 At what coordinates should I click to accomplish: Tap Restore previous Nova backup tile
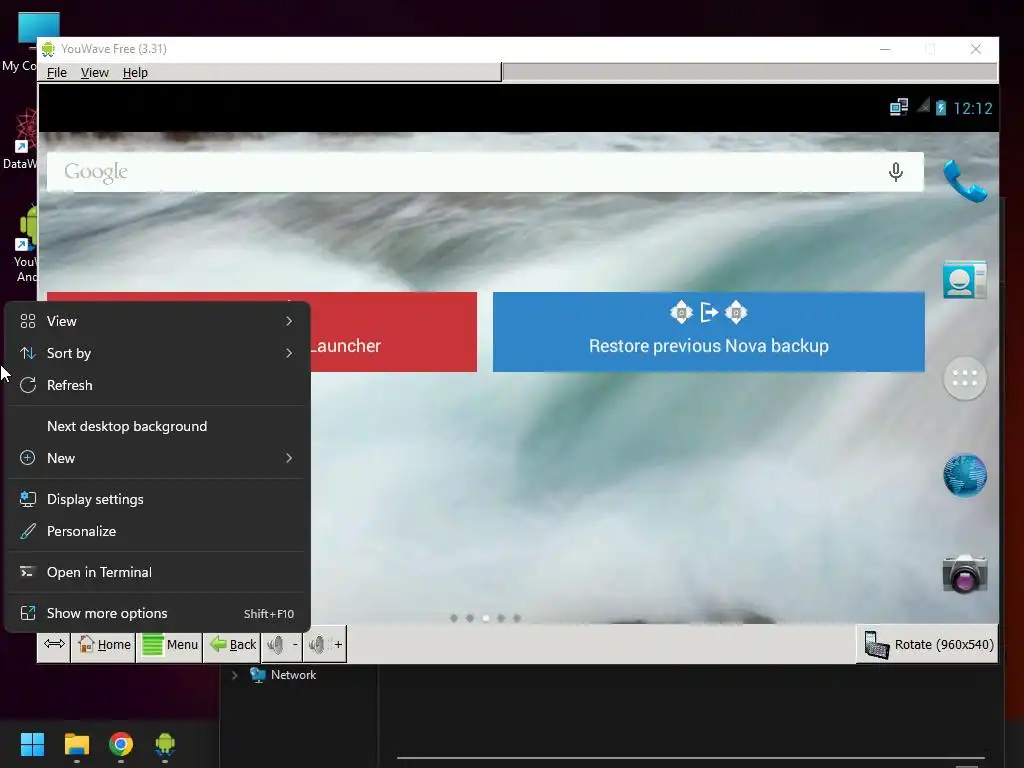[709, 332]
